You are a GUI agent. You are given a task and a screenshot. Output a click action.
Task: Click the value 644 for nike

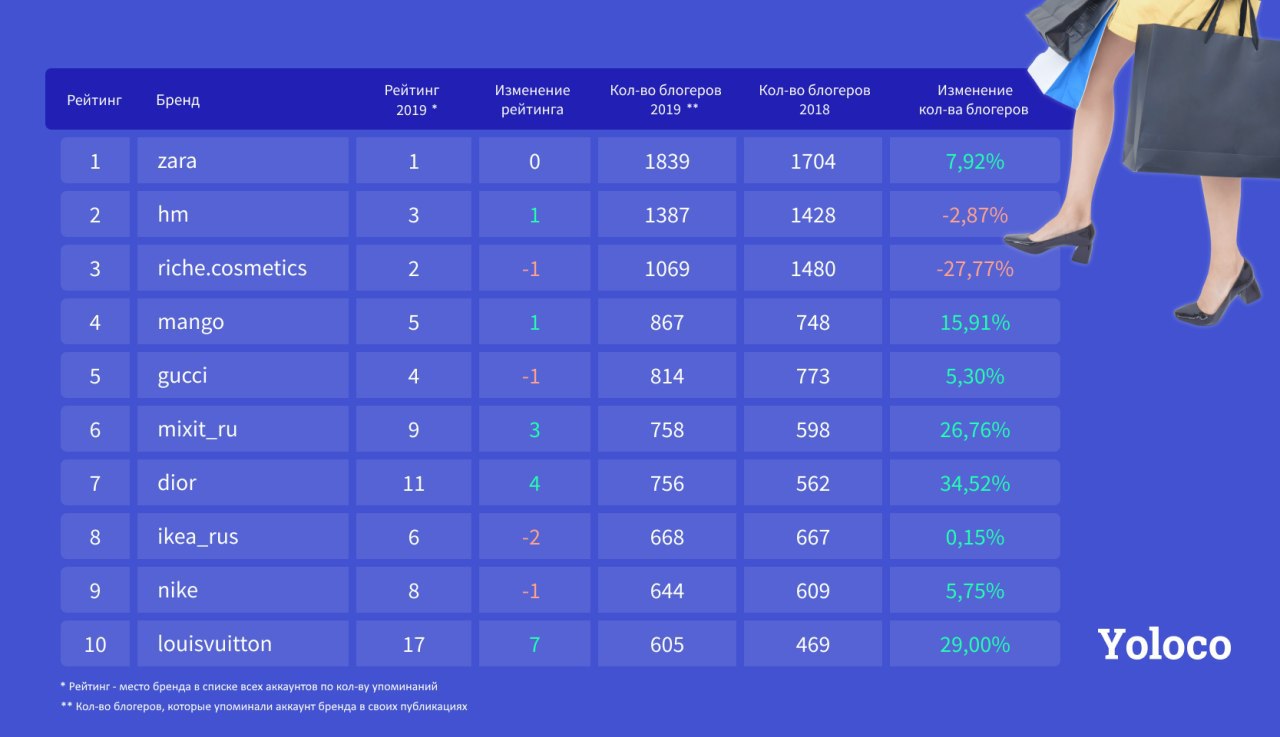(667, 590)
